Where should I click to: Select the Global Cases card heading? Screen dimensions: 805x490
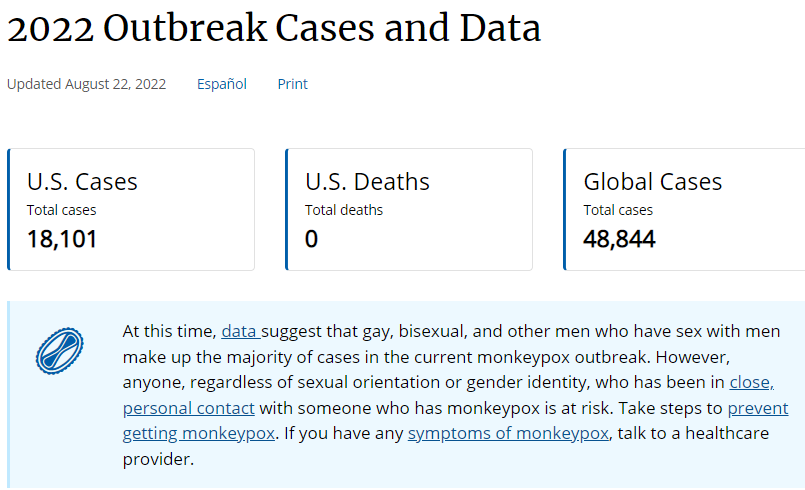(653, 182)
